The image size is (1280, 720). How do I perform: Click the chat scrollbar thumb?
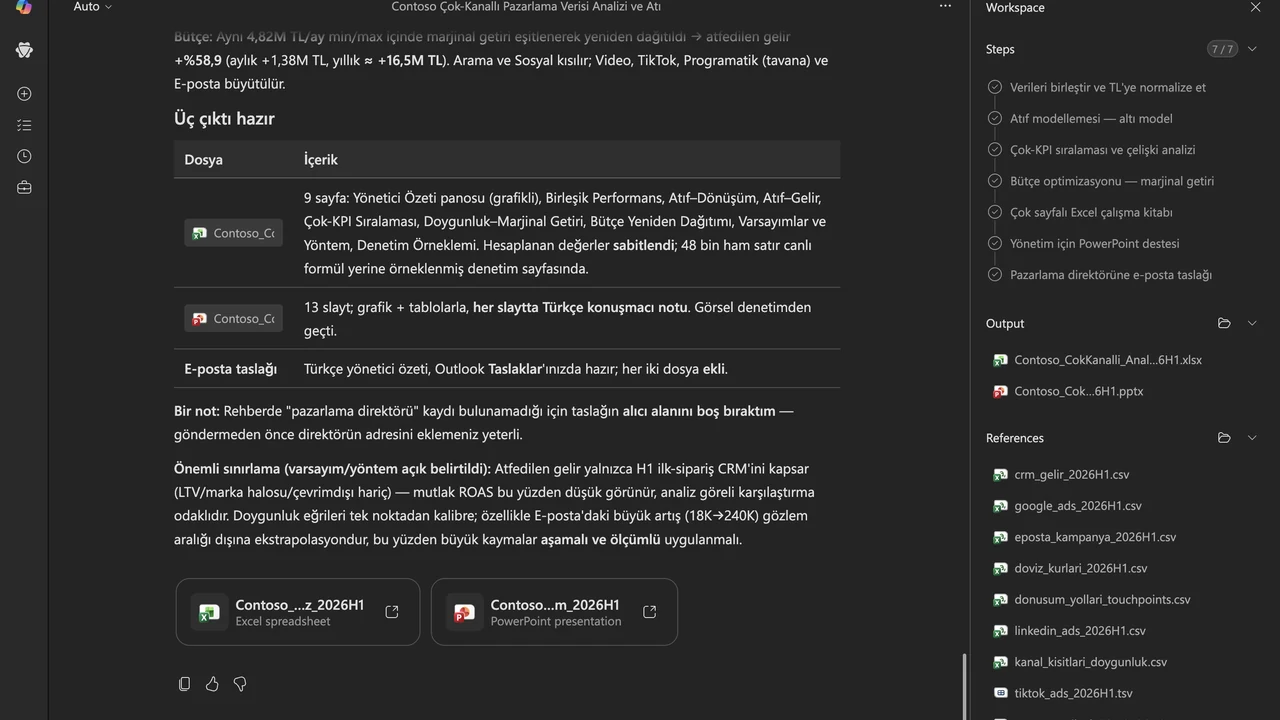[965, 687]
